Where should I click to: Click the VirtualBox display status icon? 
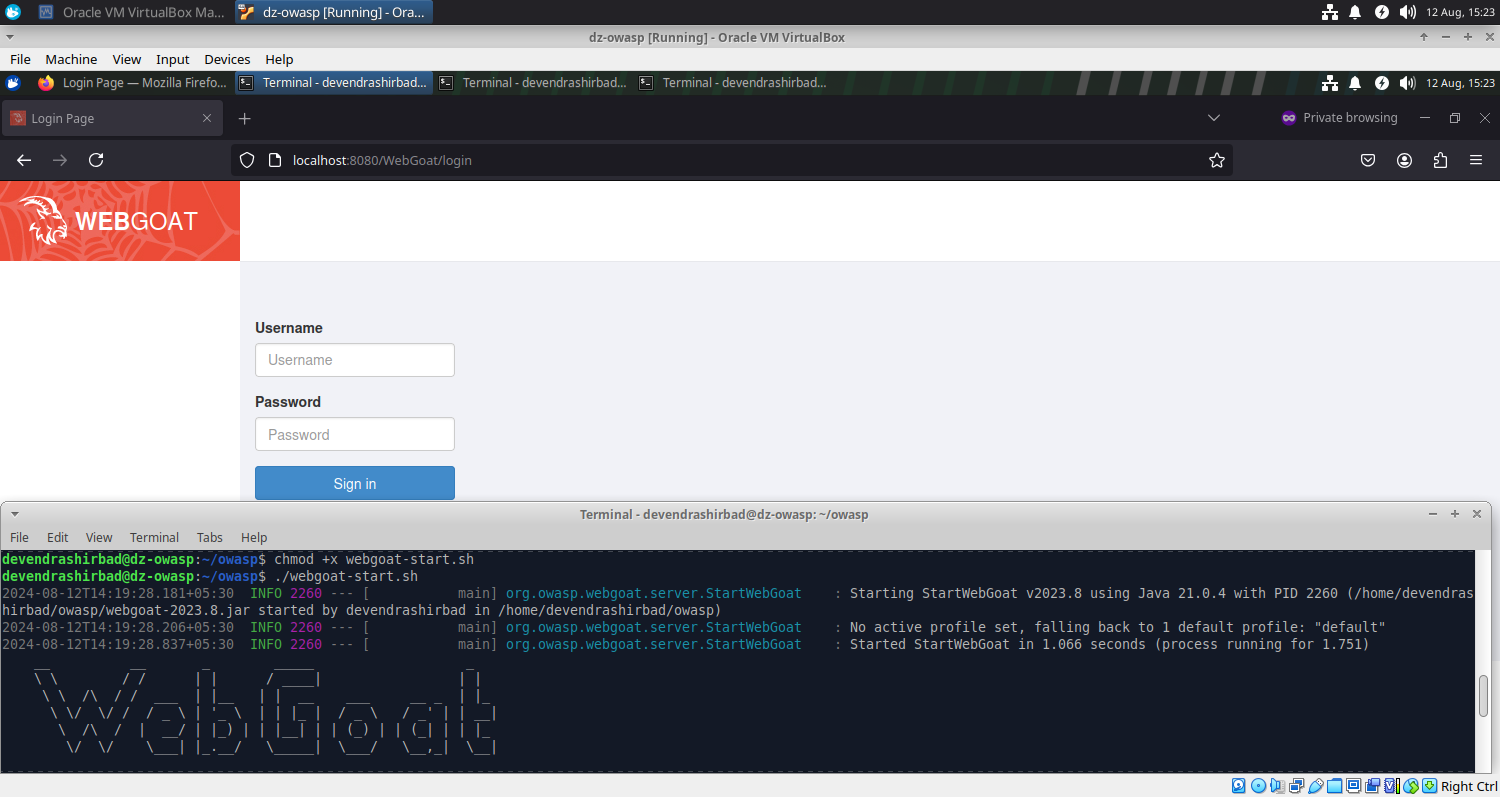point(1353,786)
